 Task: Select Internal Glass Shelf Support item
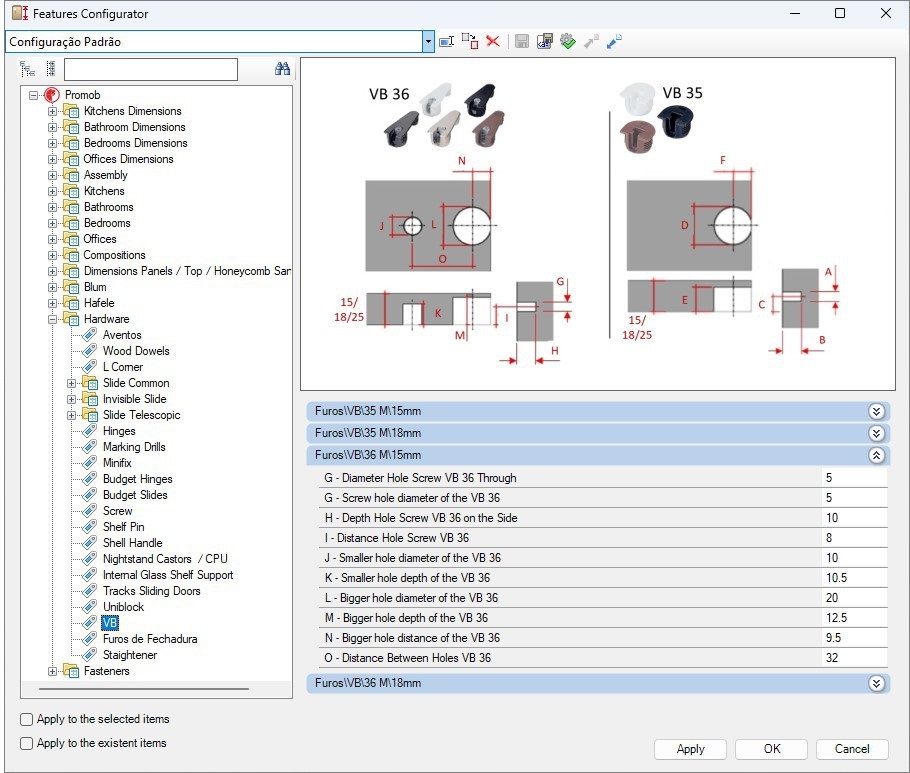point(168,575)
